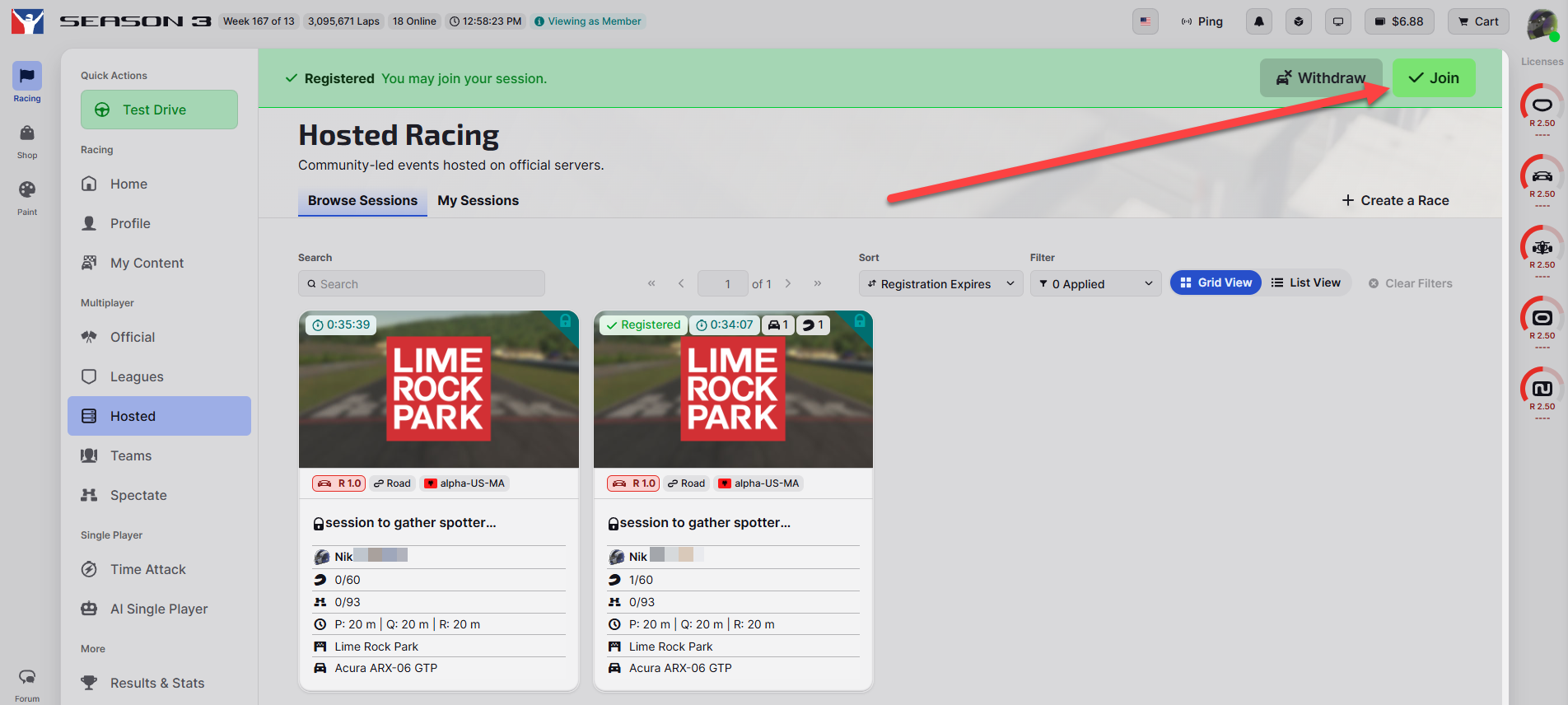Image resolution: width=1568 pixels, height=705 pixels.
Task: Go to the previous page arrow
Action: tap(681, 283)
